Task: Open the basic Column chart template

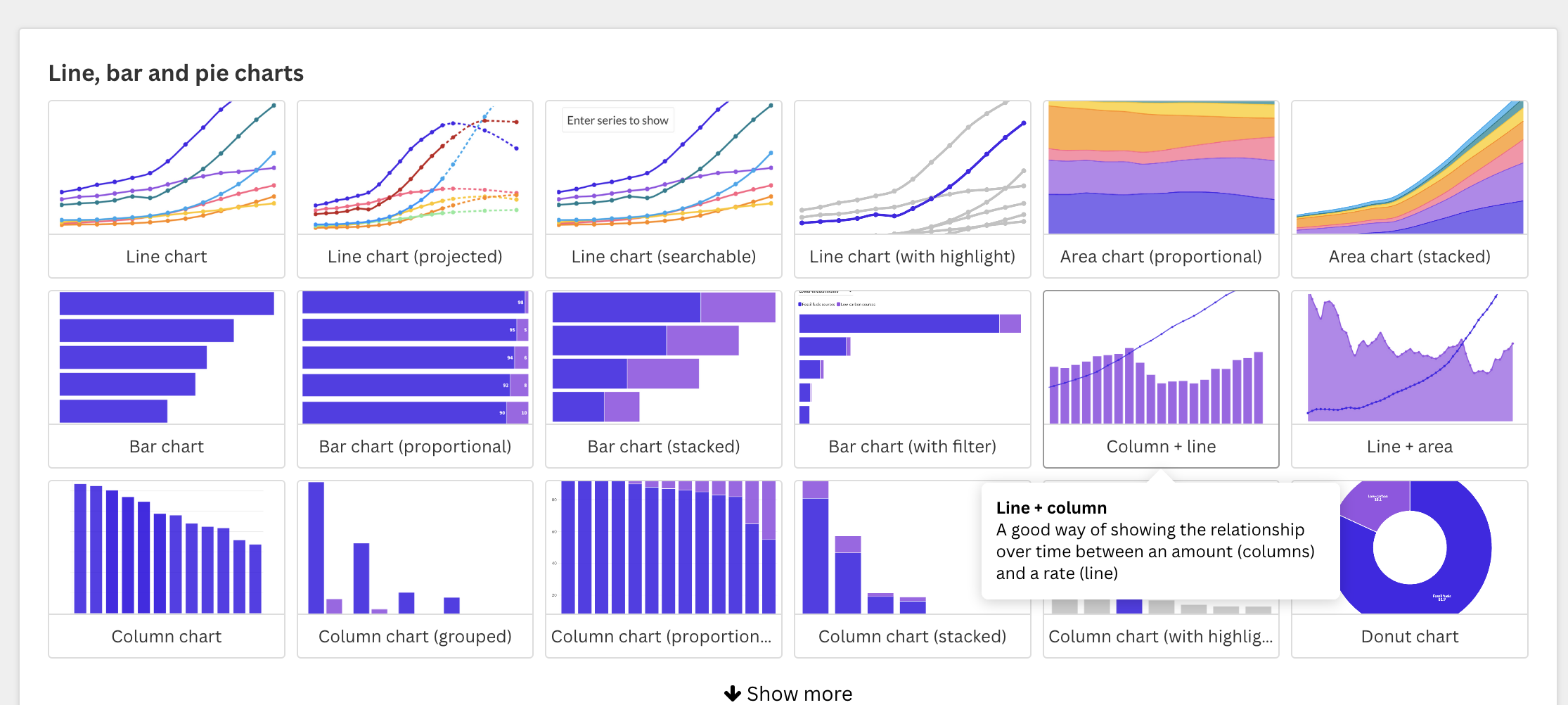Action: (x=167, y=569)
